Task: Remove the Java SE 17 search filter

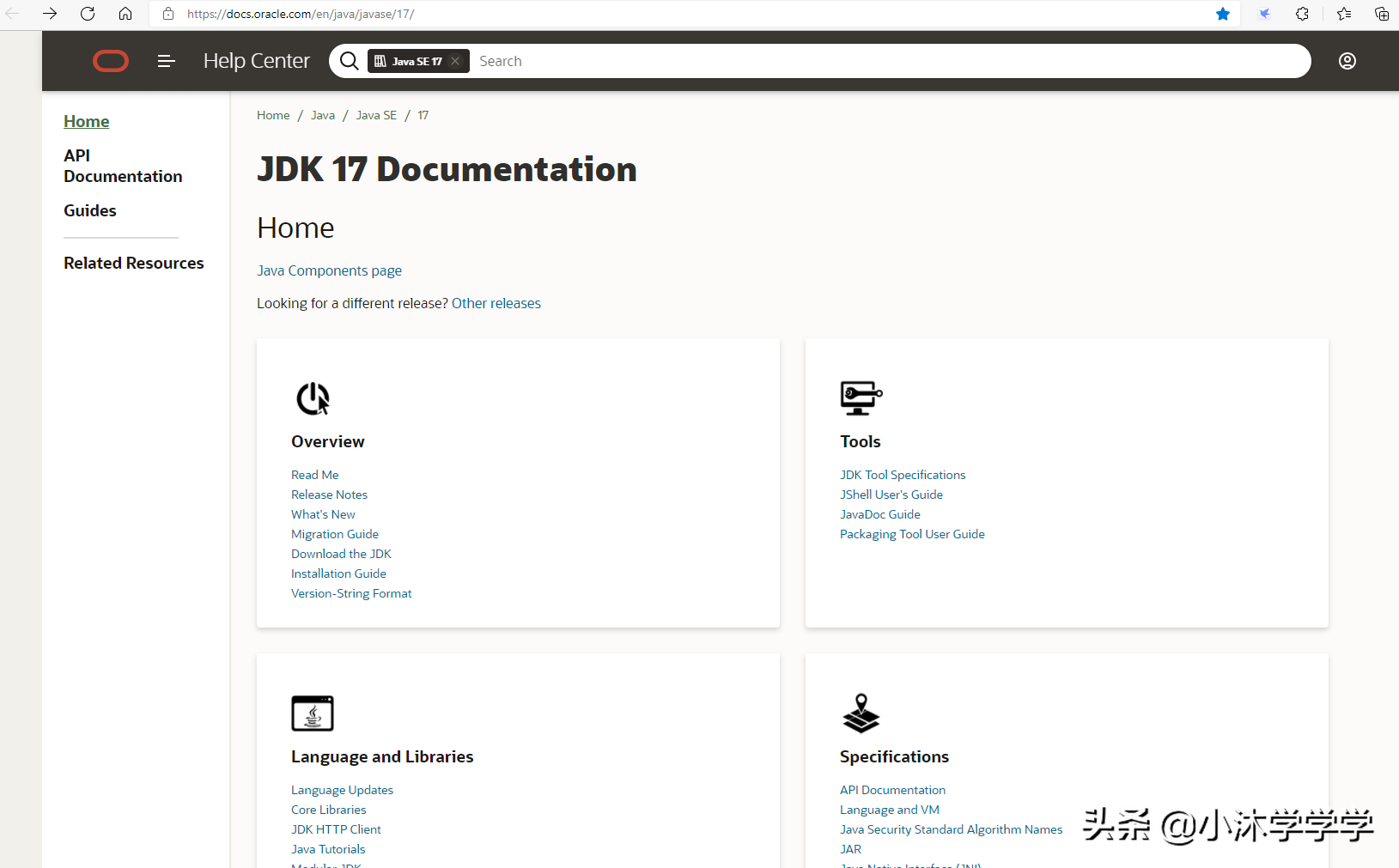Action: [455, 61]
